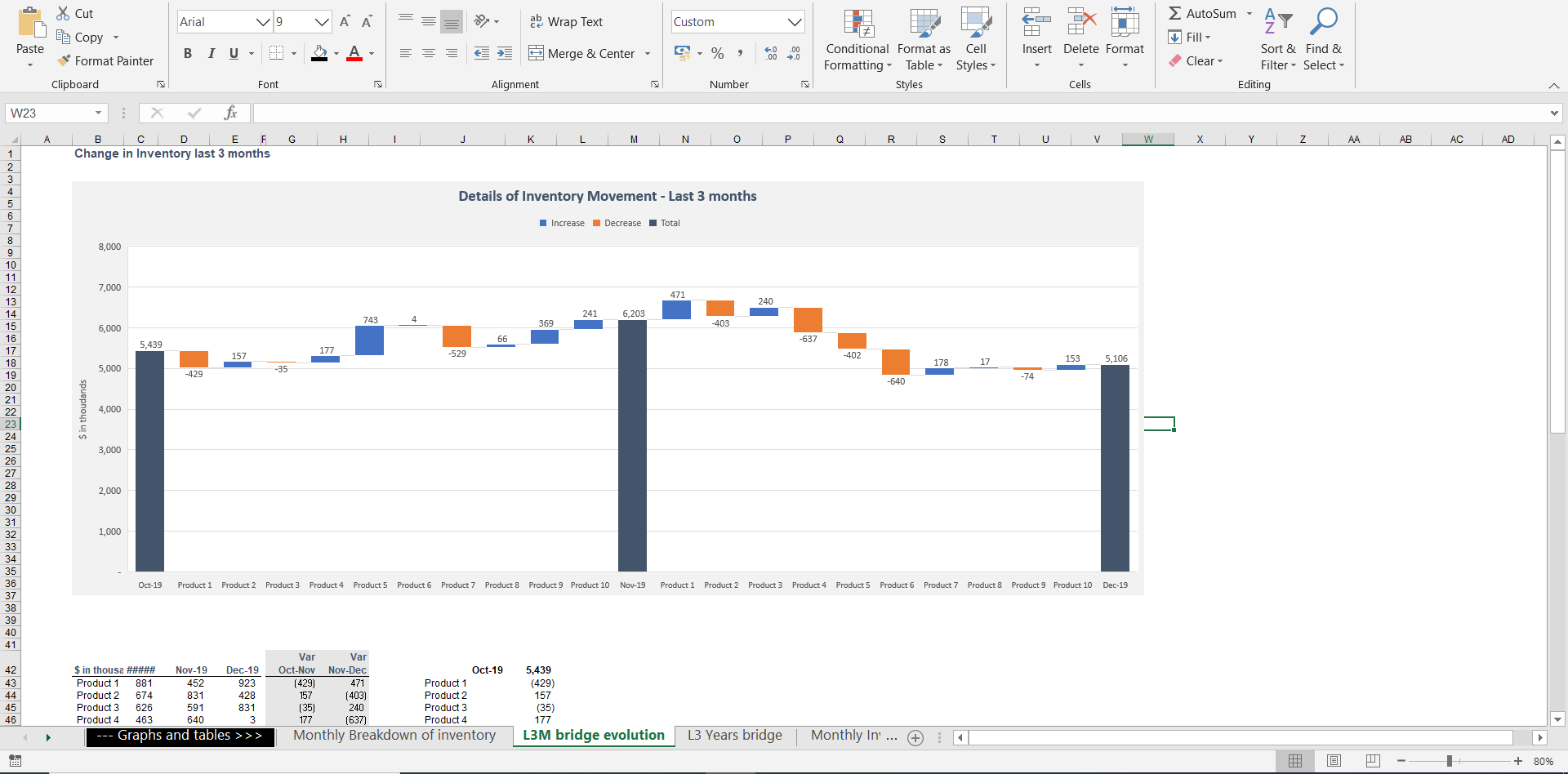Switch to Page Break Preview
The height and width of the screenshot is (774, 1568).
click(x=1373, y=761)
